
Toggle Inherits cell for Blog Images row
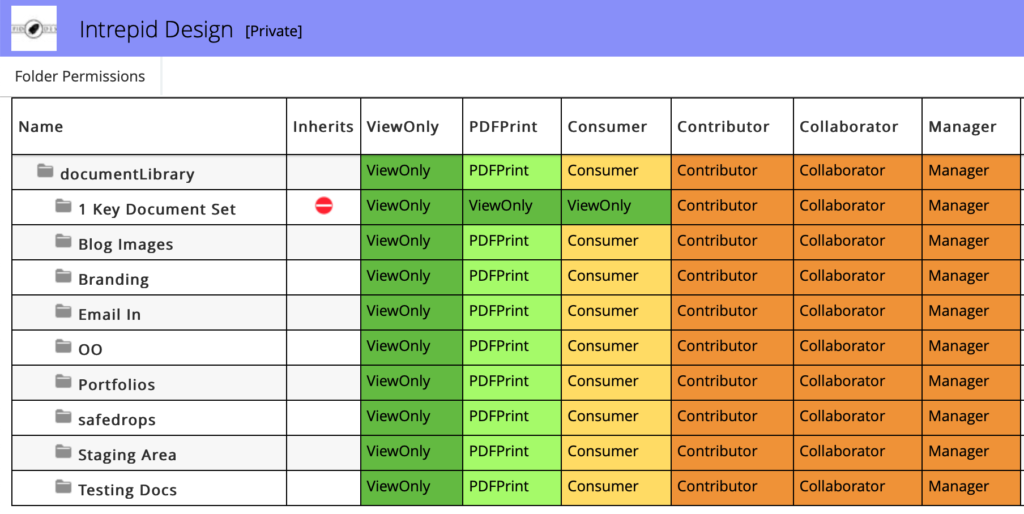pyautogui.click(x=323, y=242)
